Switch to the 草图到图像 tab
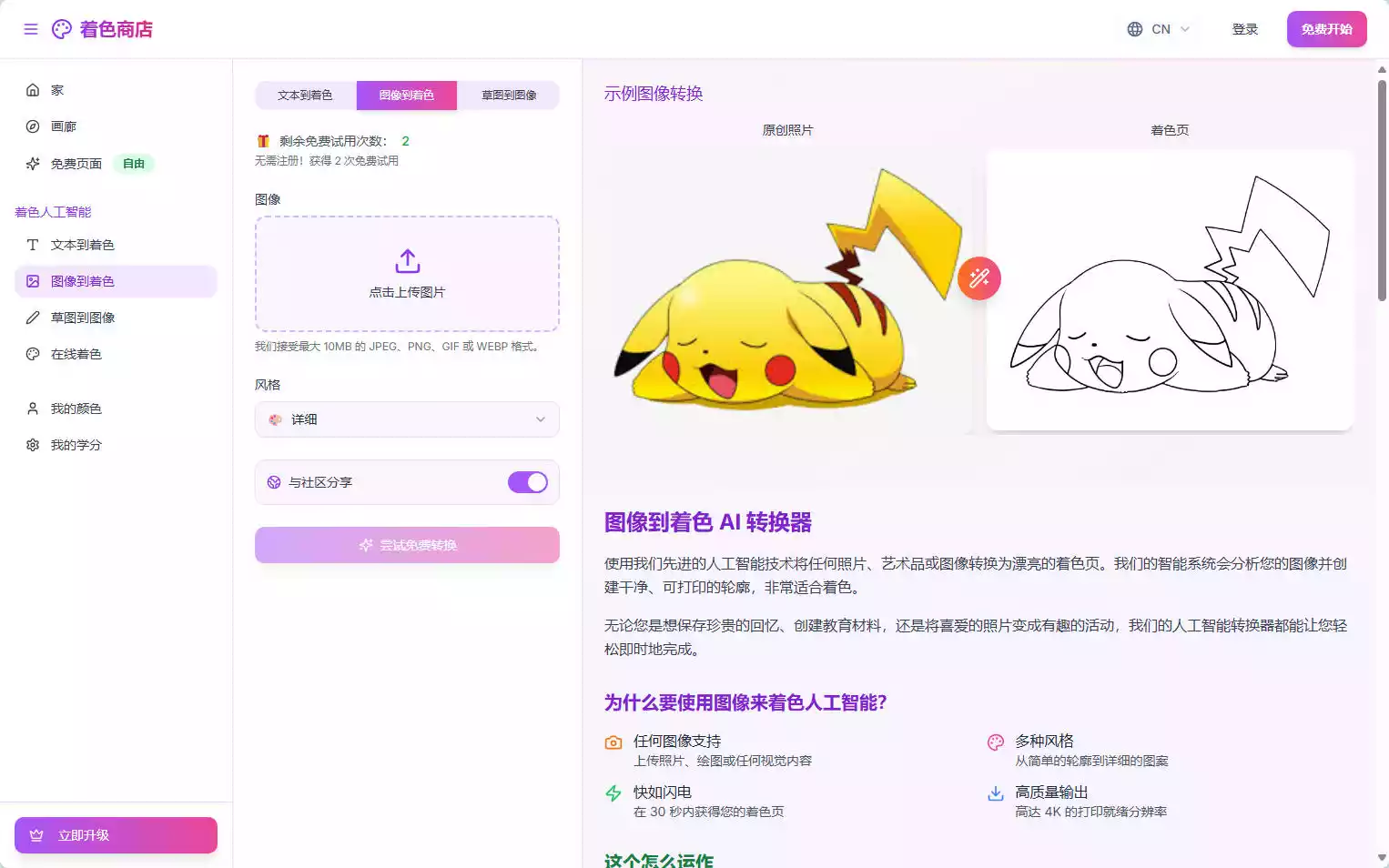1389x868 pixels. click(x=509, y=96)
